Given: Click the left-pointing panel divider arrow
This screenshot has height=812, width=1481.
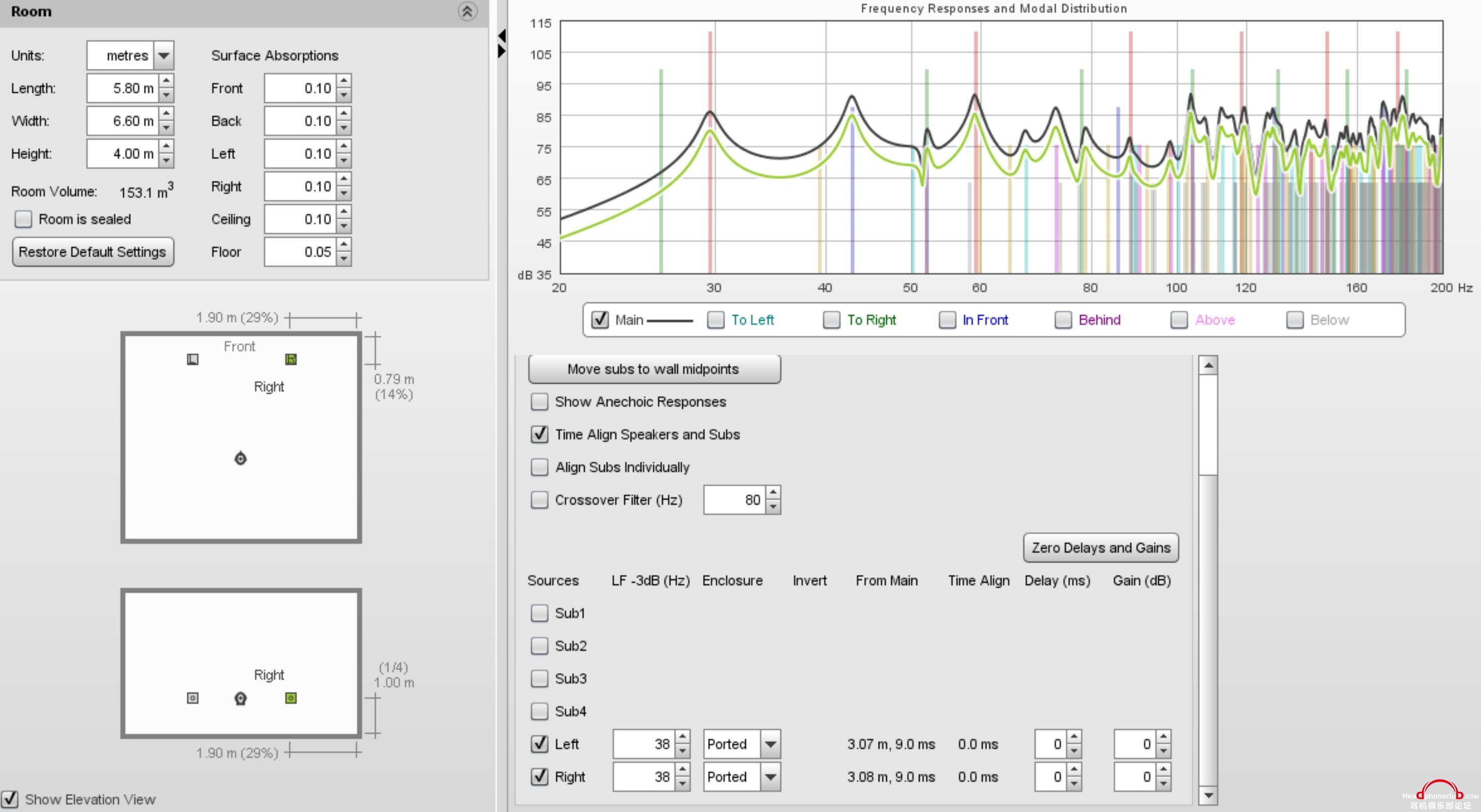Looking at the screenshot, I should [x=502, y=36].
